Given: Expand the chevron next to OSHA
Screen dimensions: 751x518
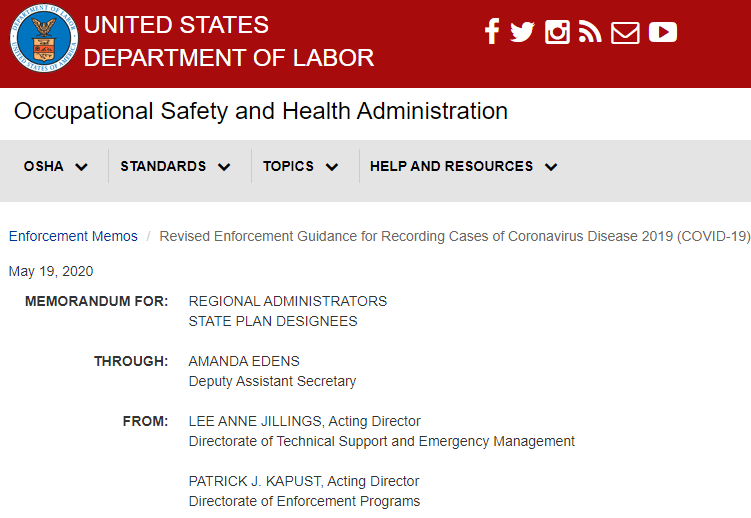Looking at the screenshot, I should tap(81, 167).
